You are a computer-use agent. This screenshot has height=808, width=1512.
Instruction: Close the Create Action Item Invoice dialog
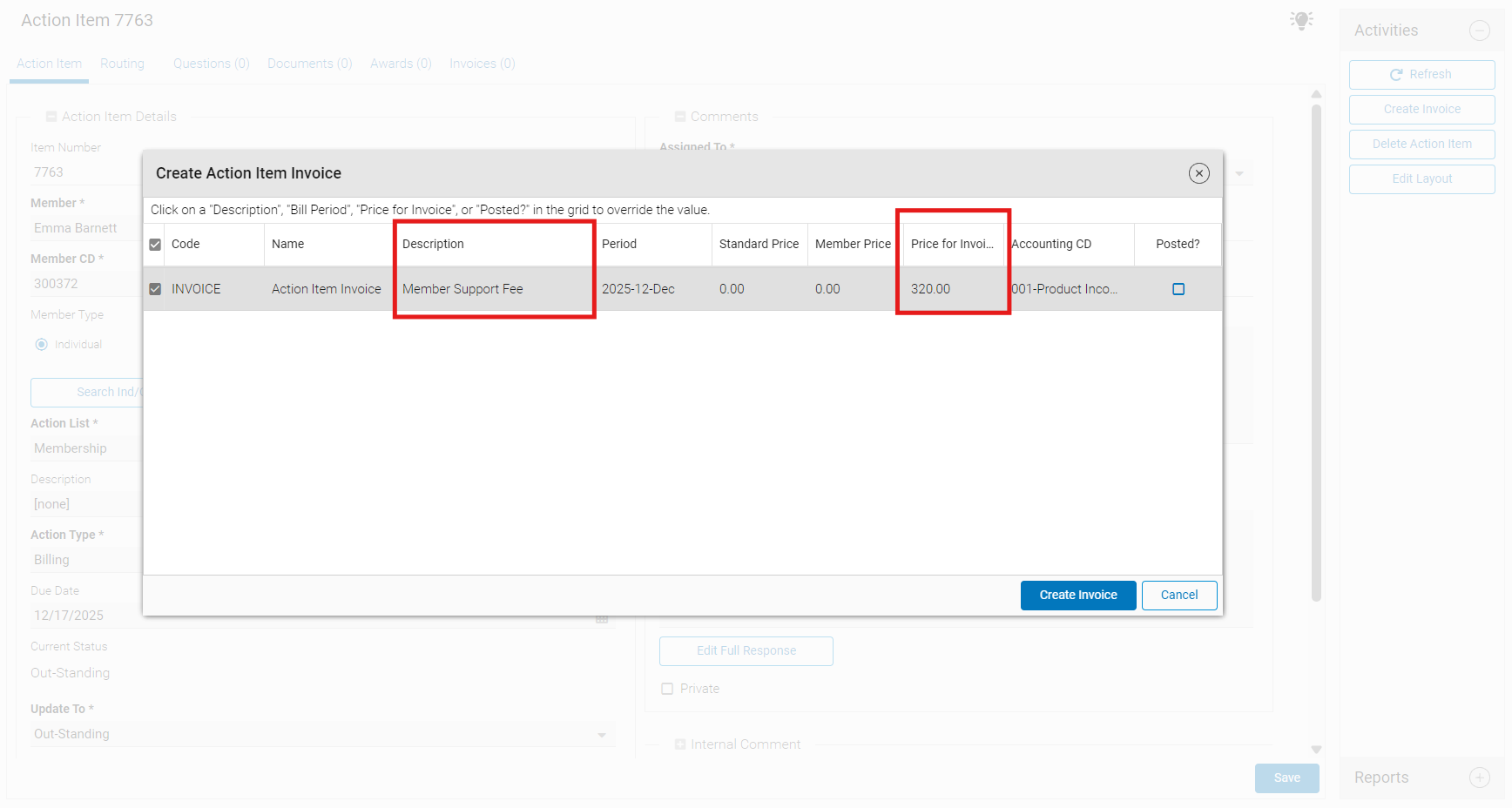(x=1198, y=173)
